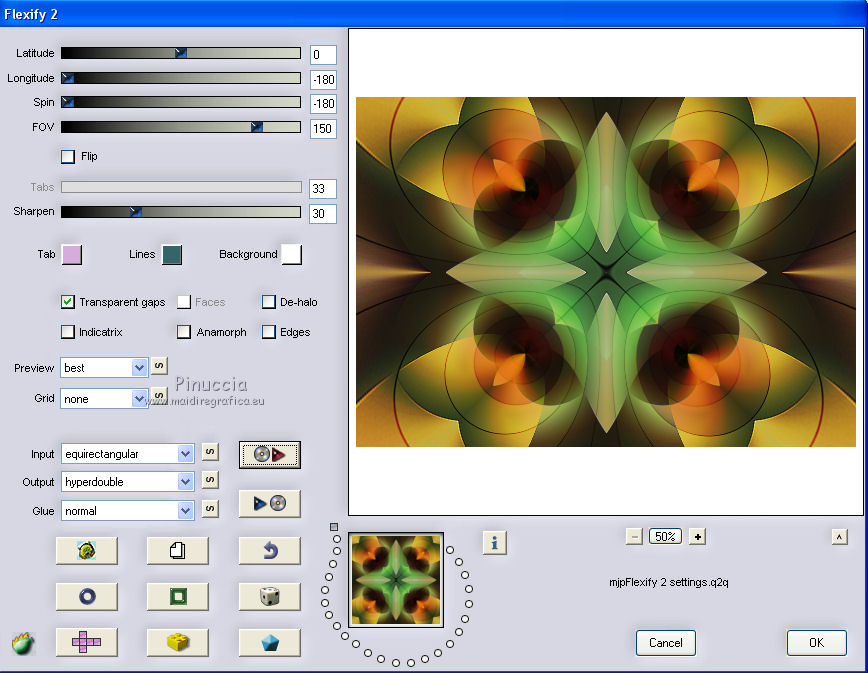The height and width of the screenshot is (673, 868).
Task: Click the save settings play-disc button
Action: 270,503
